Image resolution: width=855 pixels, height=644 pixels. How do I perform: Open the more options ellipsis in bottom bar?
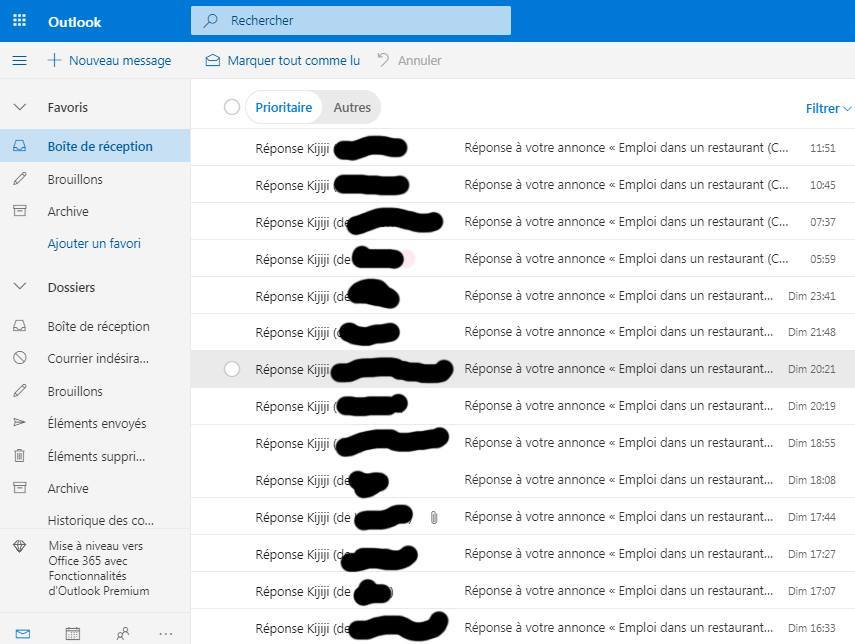[x=166, y=634]
